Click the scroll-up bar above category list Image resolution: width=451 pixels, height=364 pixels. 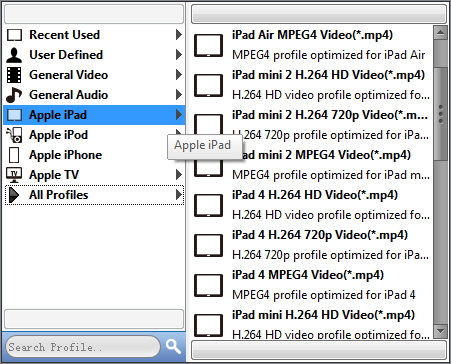pyautogui.click(x=94, y=14)
